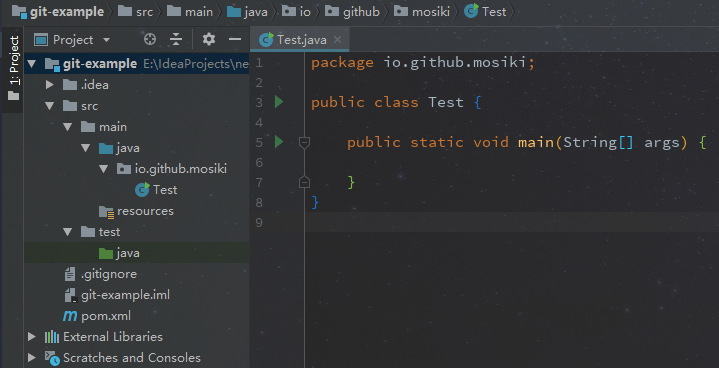Click line number 9 in the gutter
Viewport: 719px width, 368px height.
(x=259, y=222)
